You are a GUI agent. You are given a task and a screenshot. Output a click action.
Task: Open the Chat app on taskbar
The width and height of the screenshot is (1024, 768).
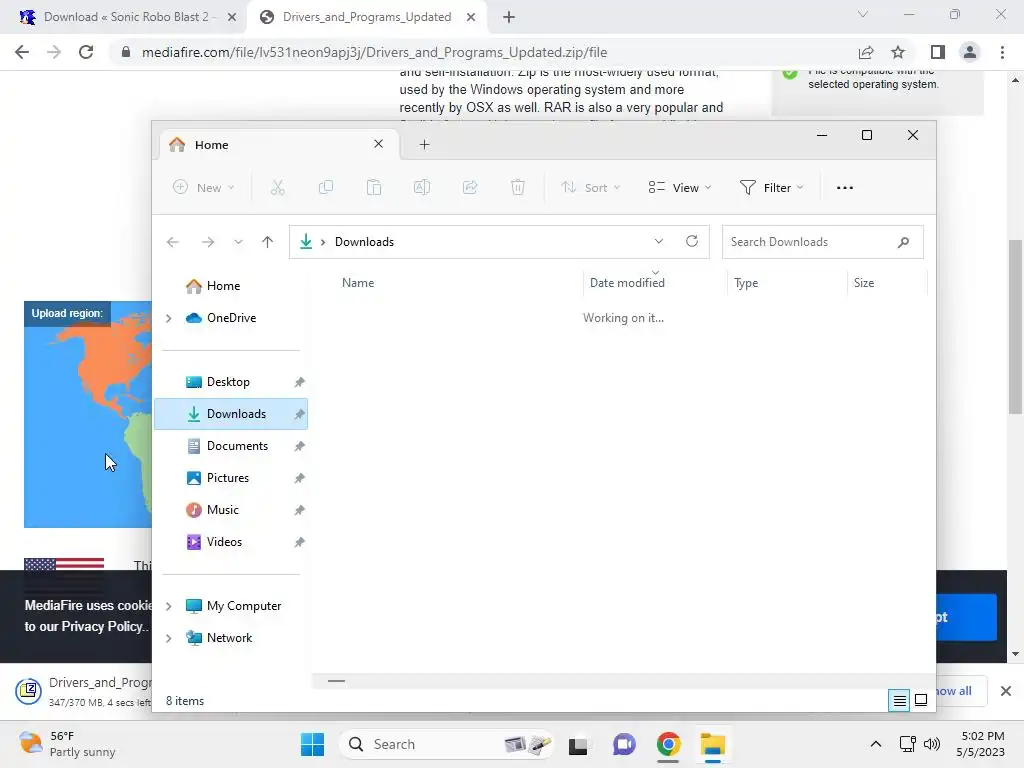pyautogui.click(x=624, y=744)
